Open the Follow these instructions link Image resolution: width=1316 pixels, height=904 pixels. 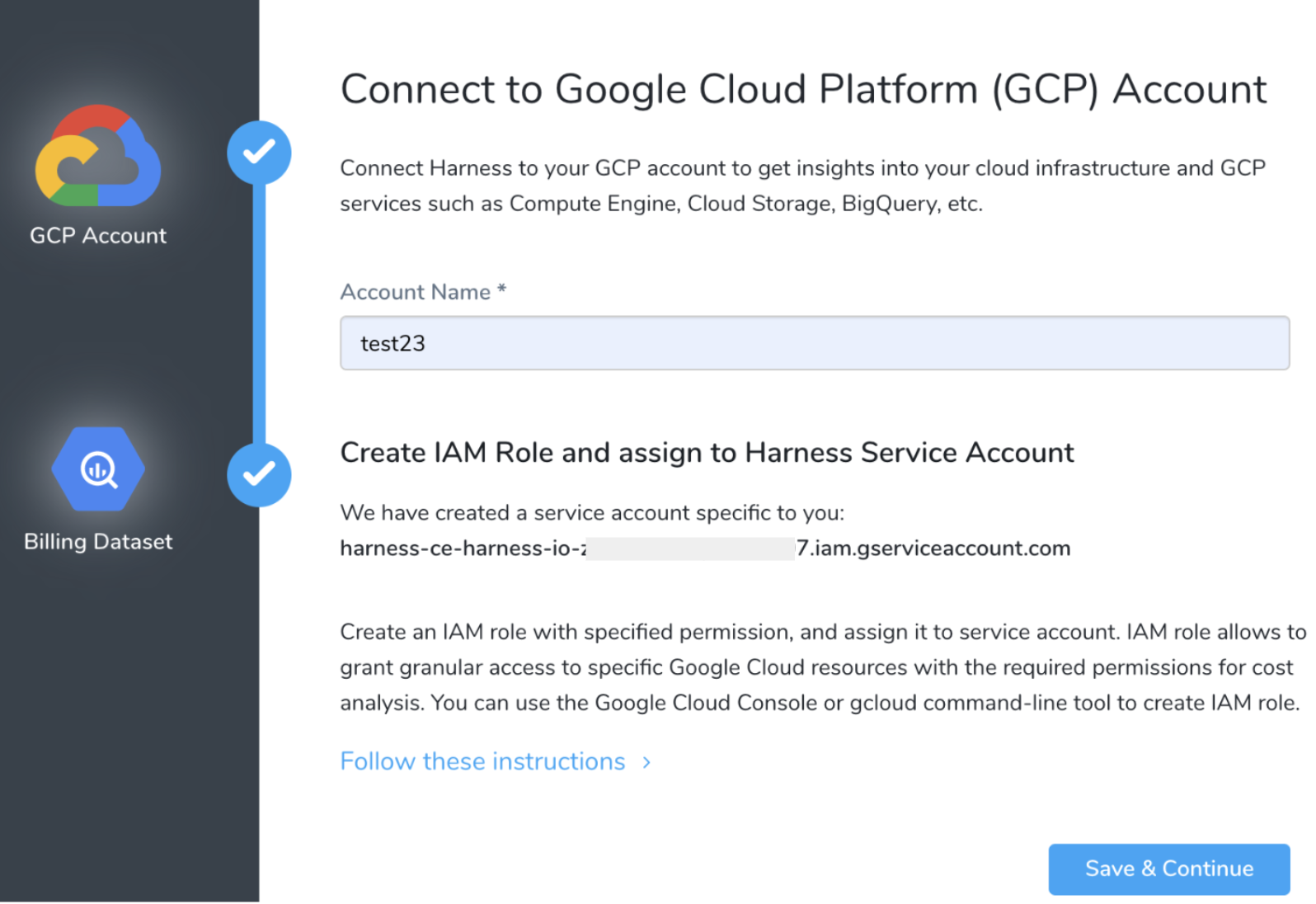tap(482, 761)
